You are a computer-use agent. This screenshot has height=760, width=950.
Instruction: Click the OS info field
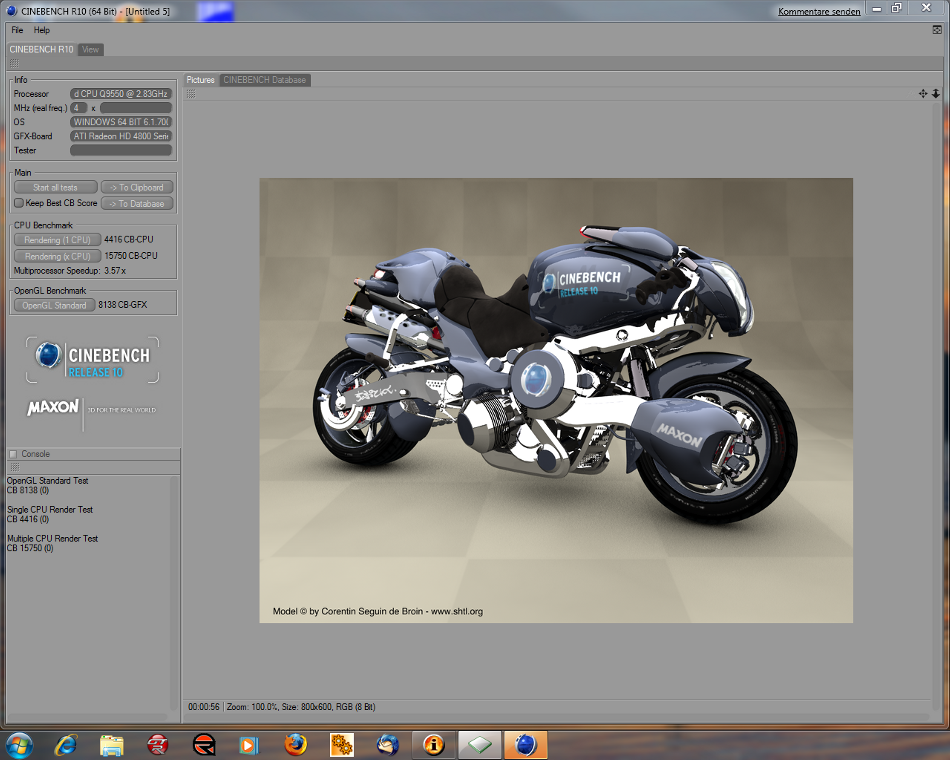(121, 122)
